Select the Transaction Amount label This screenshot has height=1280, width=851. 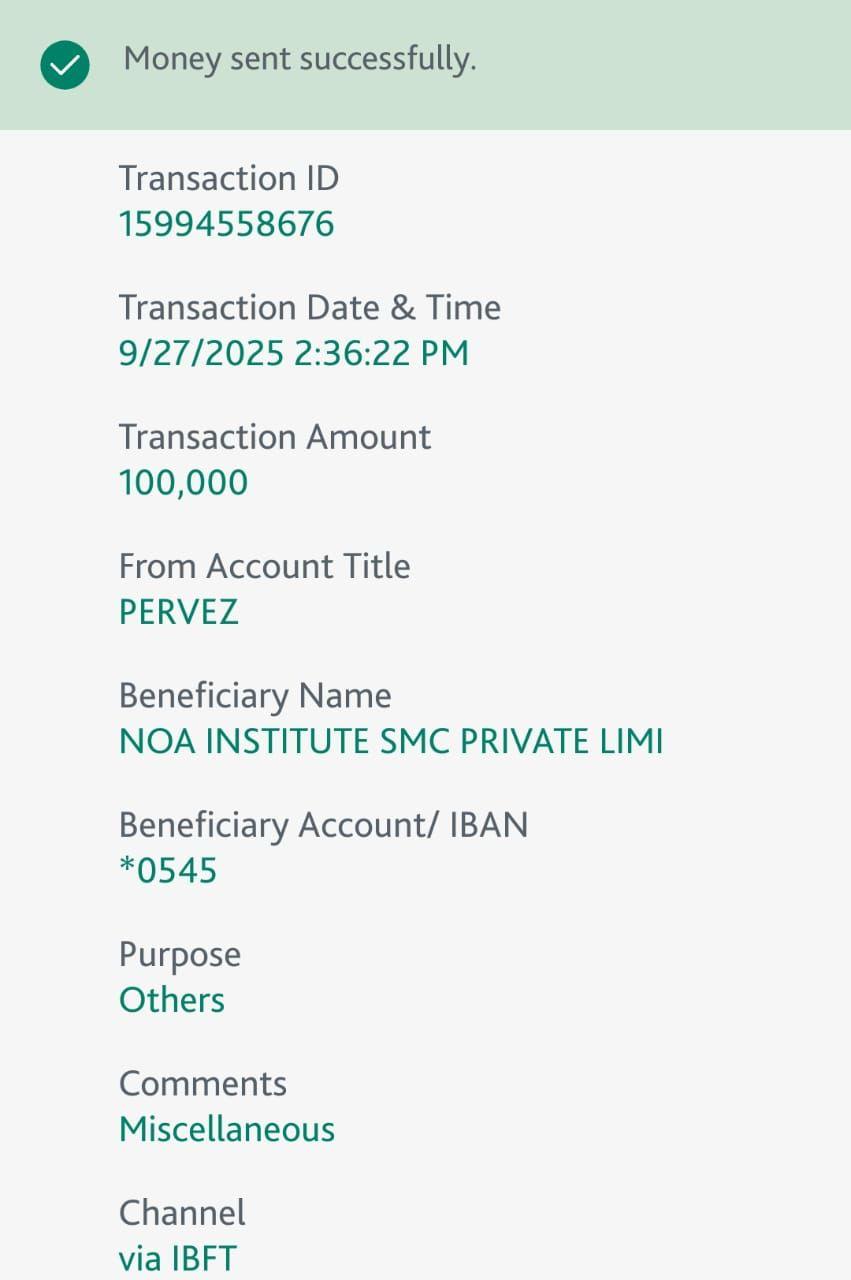pyautogui.click(x=275, y=437)
